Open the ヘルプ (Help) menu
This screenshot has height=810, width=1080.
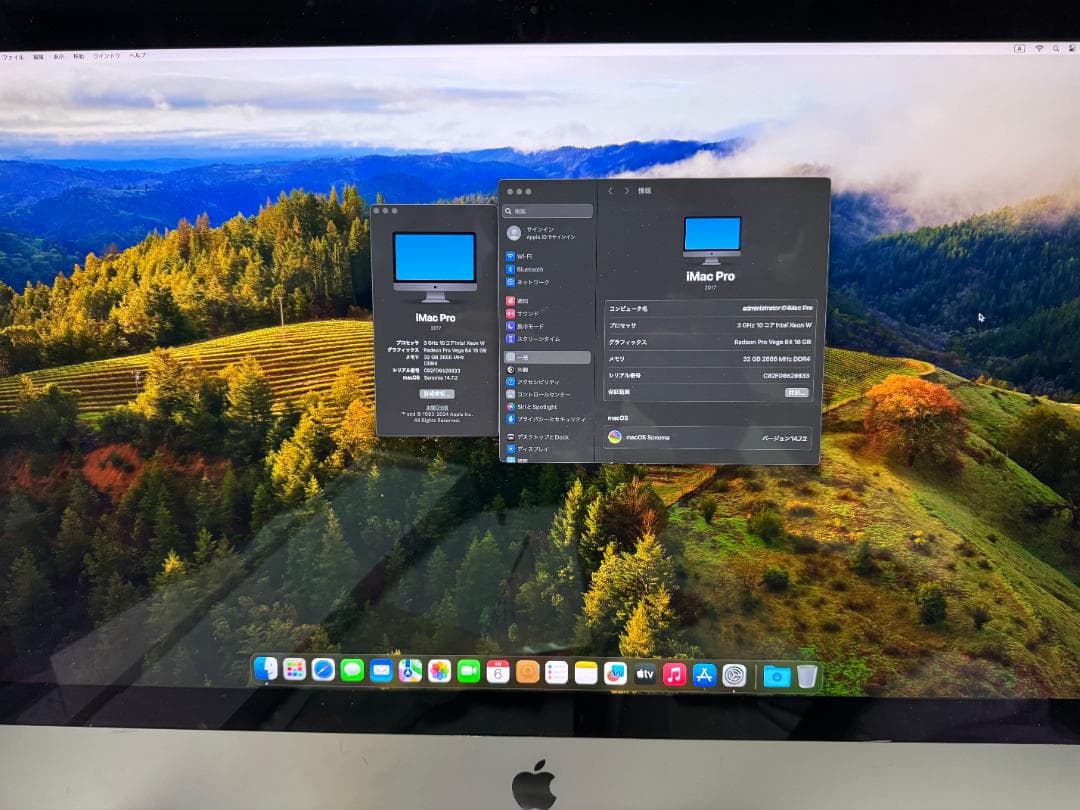click(x=137, y=56)
